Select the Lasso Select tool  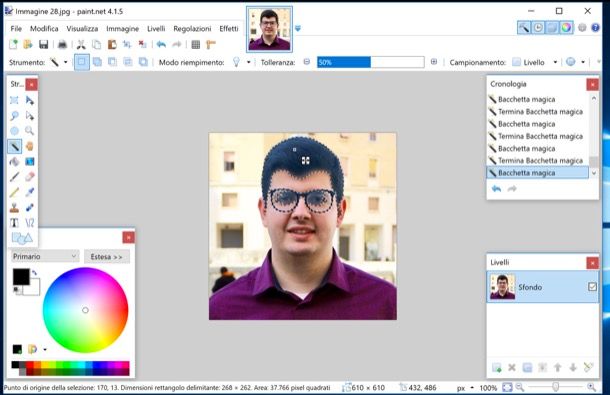[x=14, y=116]
